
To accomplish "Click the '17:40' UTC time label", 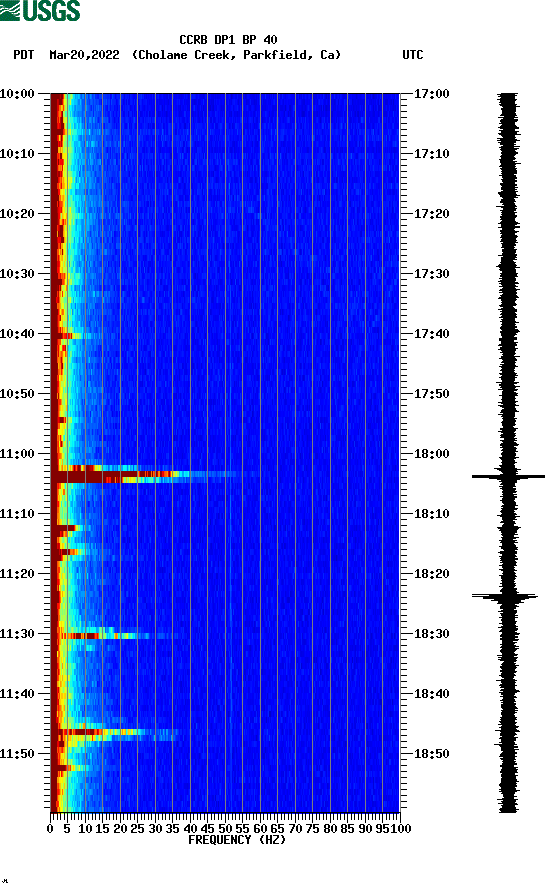I will point(431,333).
